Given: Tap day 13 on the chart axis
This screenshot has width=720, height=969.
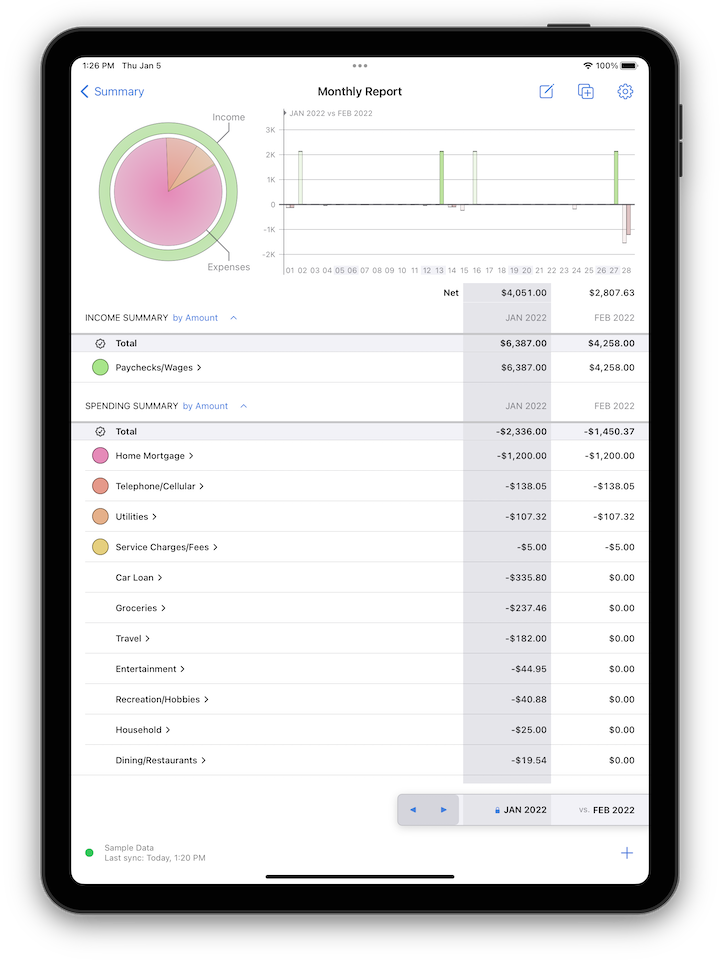Looking at the screenshot, I should pos(439,271).
